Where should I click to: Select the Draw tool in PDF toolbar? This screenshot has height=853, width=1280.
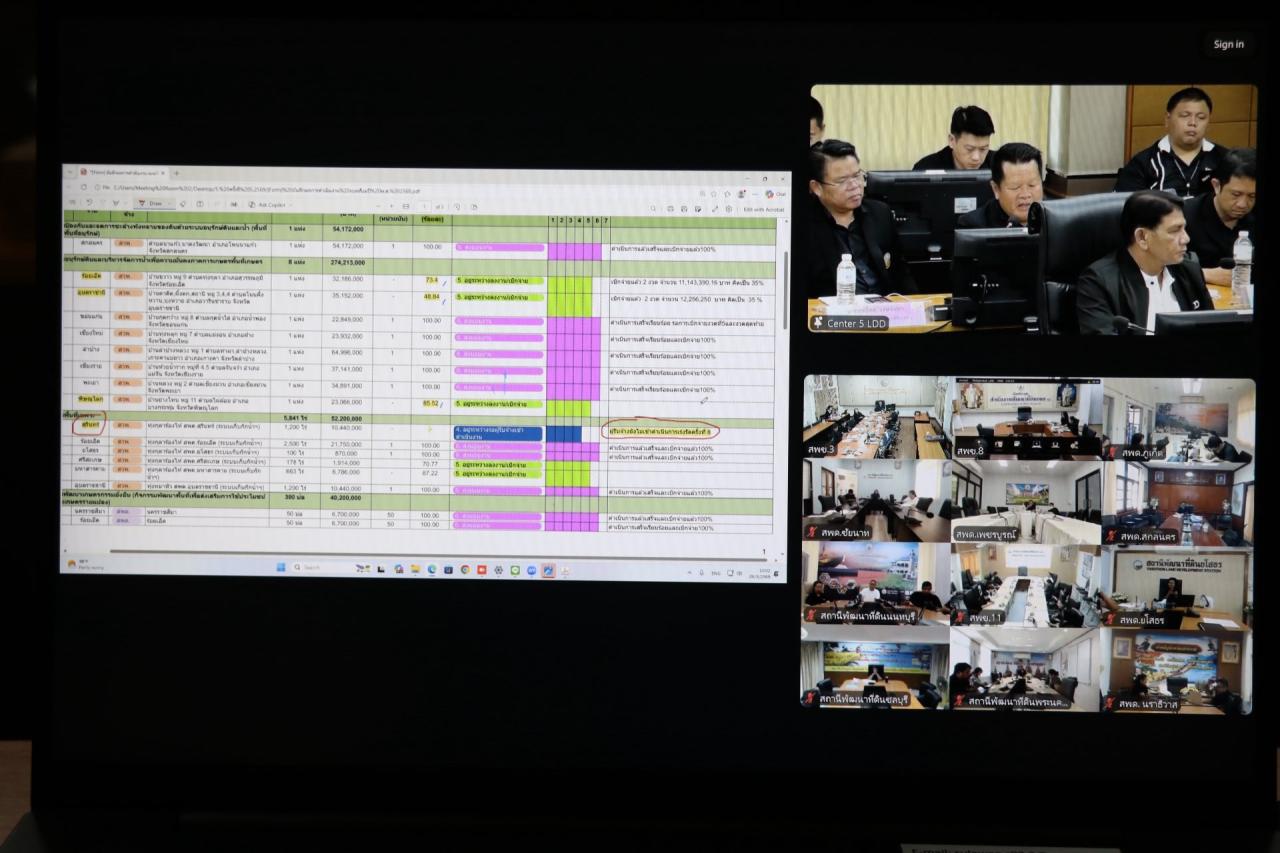click(150, 203)
